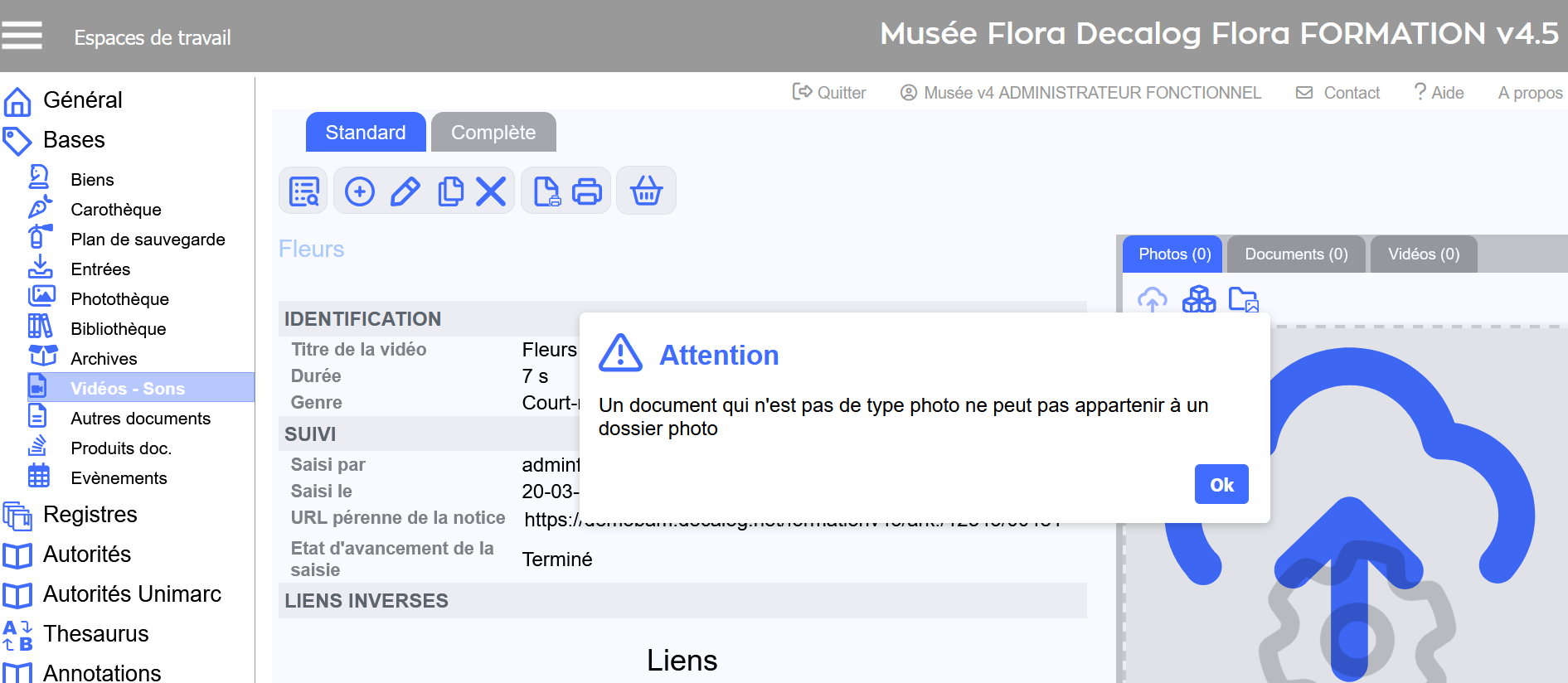This screenshot has width=1568, height=683.
Task: Select the Vidéos (0) tab
Action: click(1423, 254)
